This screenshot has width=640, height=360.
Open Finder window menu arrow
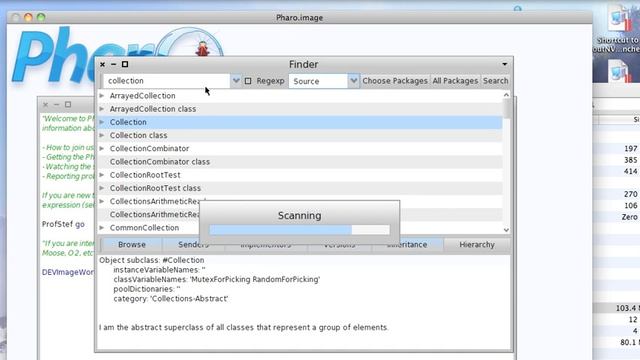(504, 64)
